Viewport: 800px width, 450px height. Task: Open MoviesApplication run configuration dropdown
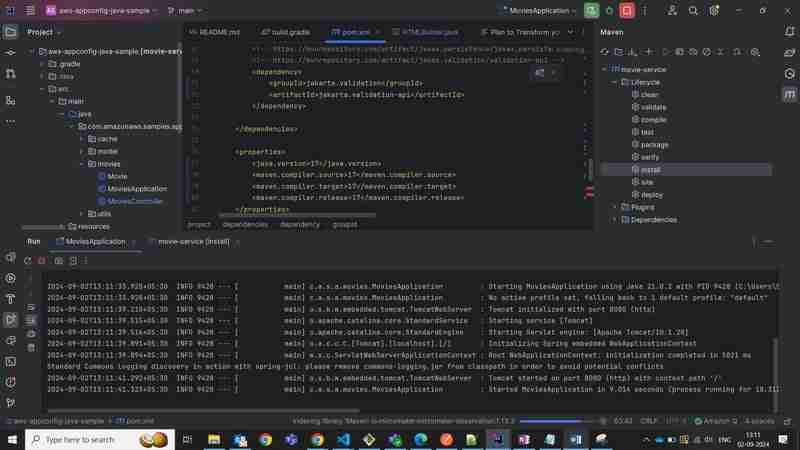539,10
